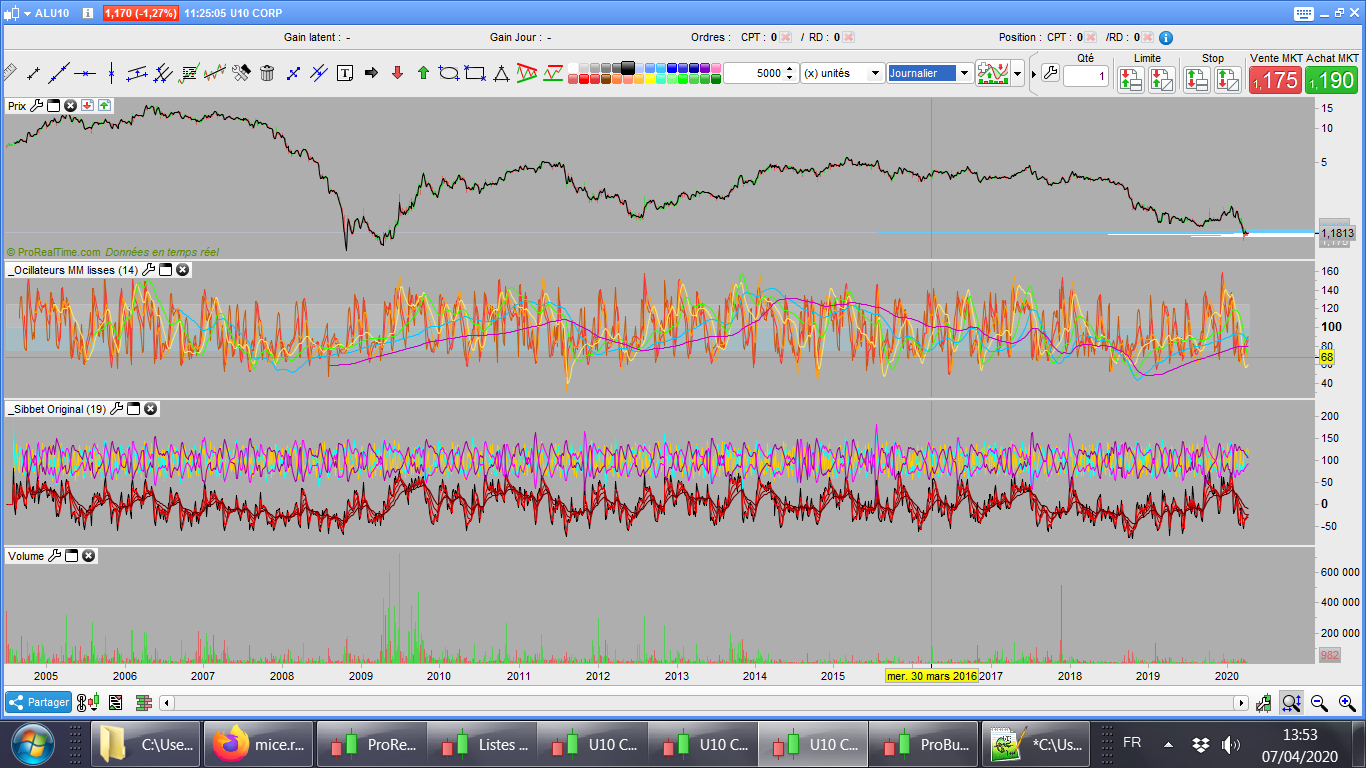Choose the green up arrow drawing tool
The image size is (1366, 768).
[x=423, y=73]
